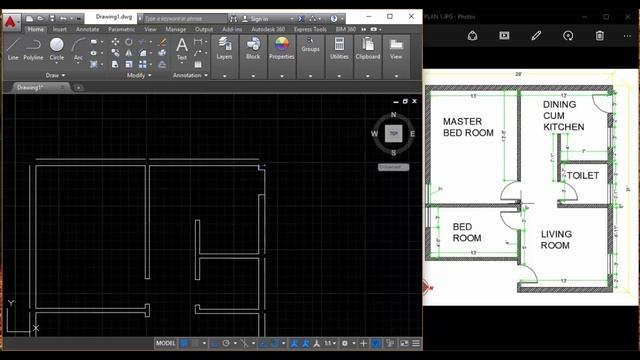Click the Rotate tool in Modify panel
This screenshot has width=640, height=360.
pos(129,42)
